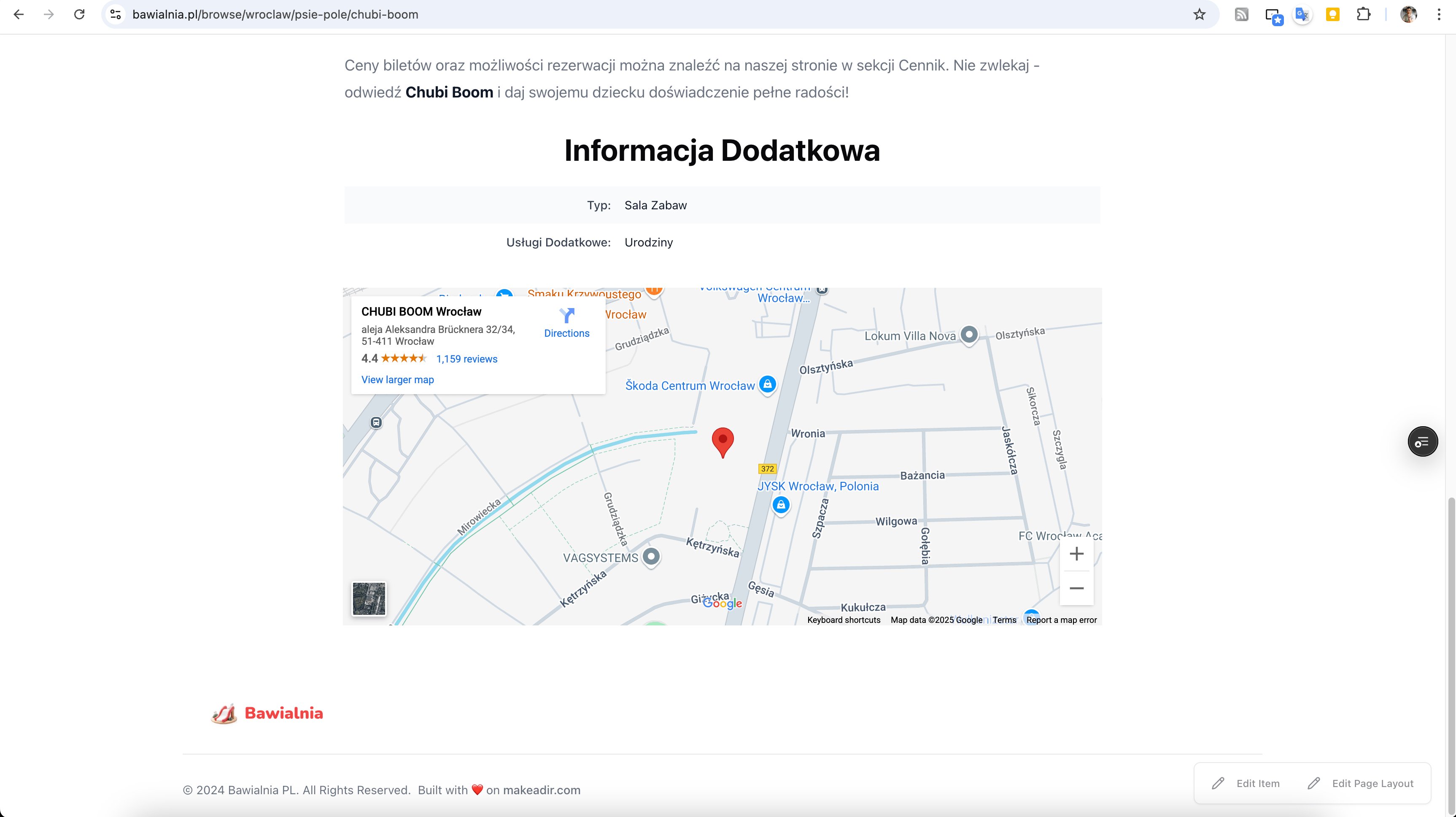This screenshot has width=1456, height=817.
Task: Open View larger map link
Action: [397, 380]
